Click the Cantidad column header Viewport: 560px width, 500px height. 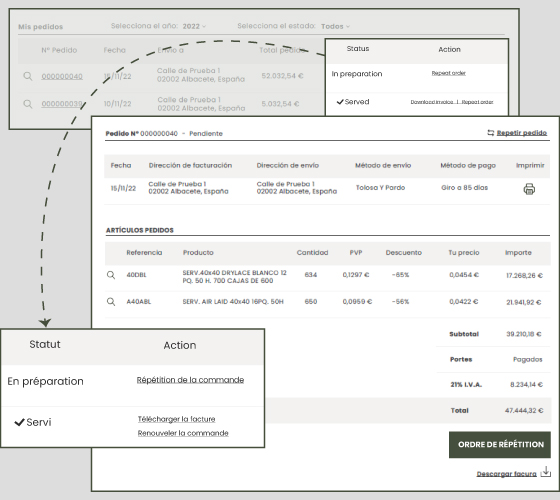pyautogui.click(x=312, y=253)
